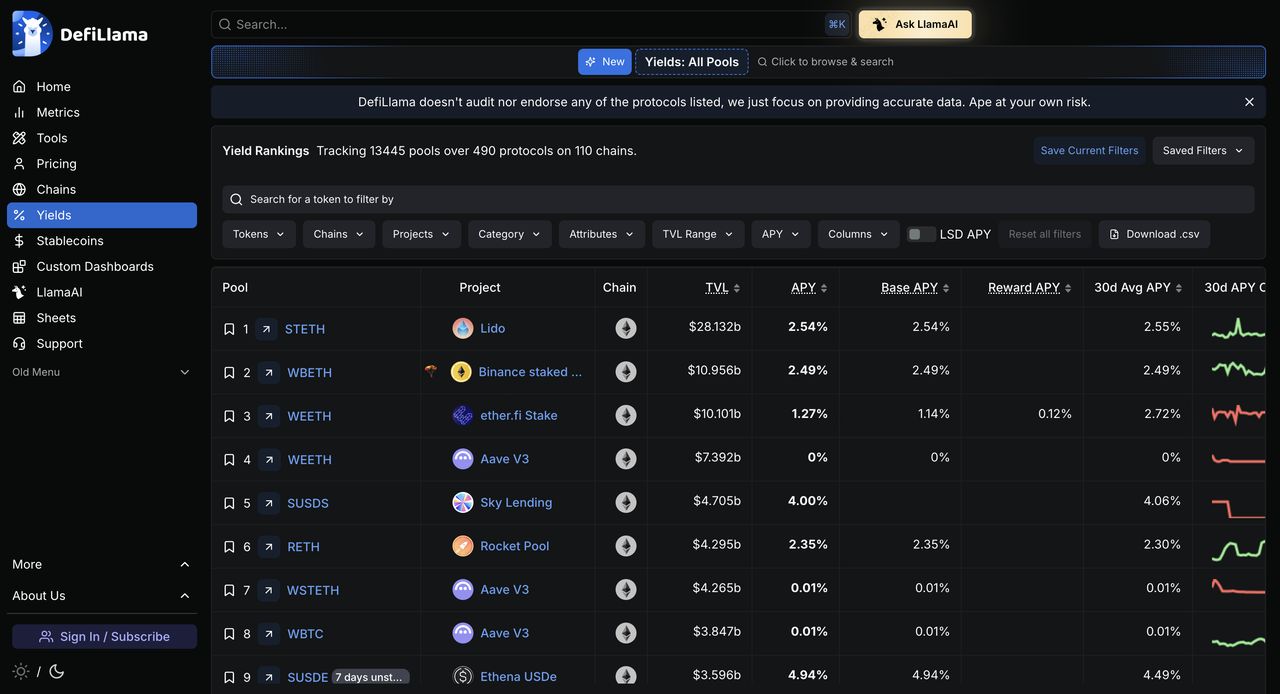Viewport: 1280px width, 694px height.
Task: Open Stablecoins in sidebar
Action: click(102, 241)
